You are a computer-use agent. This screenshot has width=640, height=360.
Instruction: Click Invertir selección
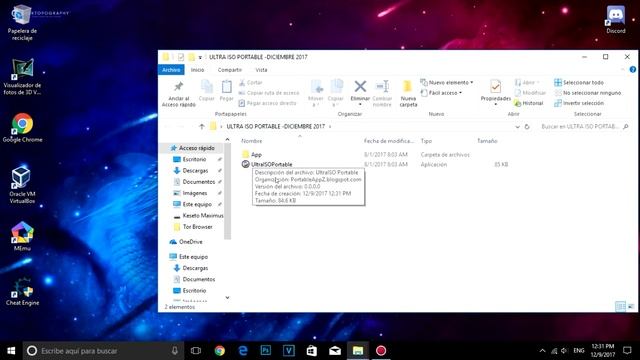point(579,103)
